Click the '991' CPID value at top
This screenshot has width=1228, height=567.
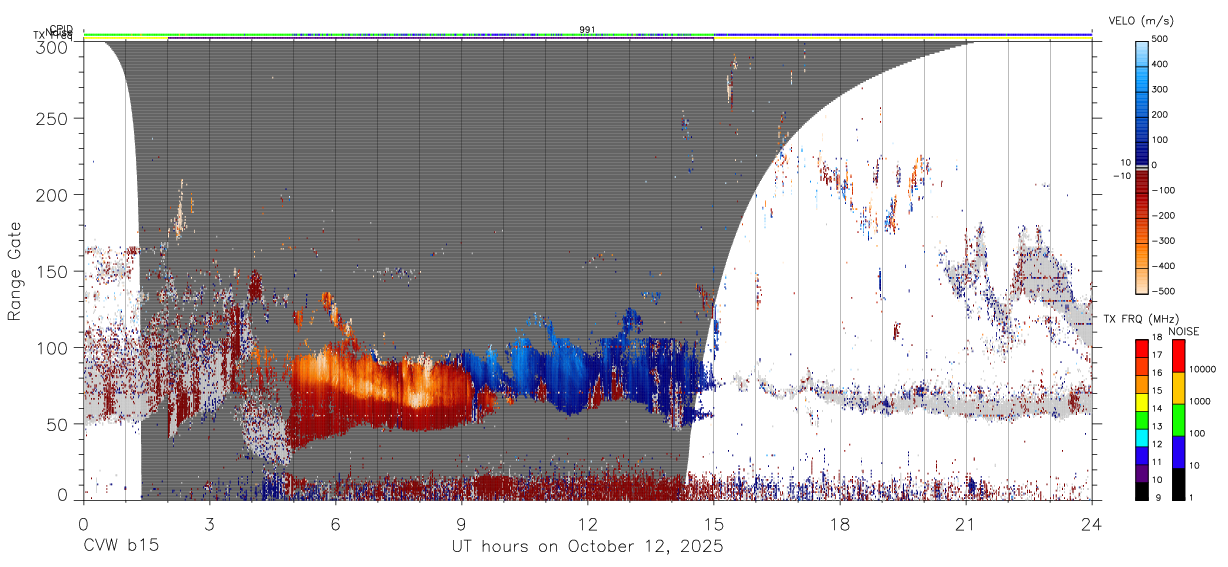point(587,29)
